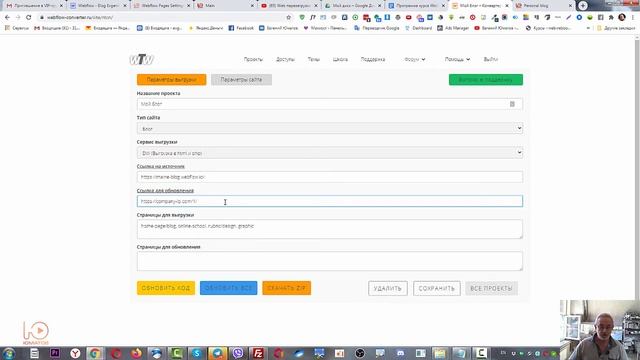Screen dimensions: 640x360
Task: Click the webcam video thumbnail overlay
Action: 600,330
